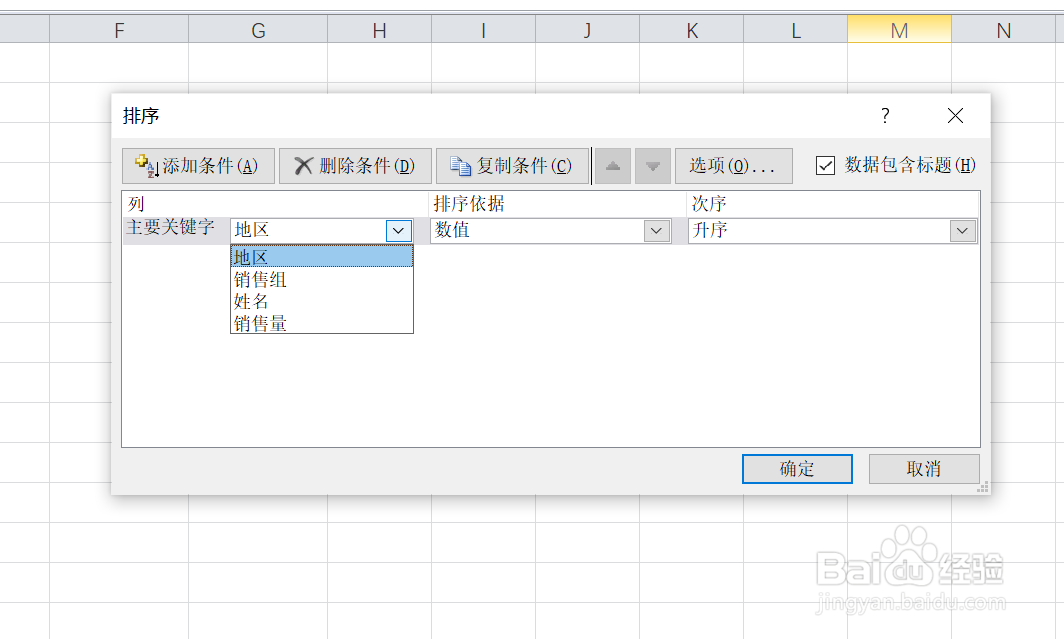The width and height of the screenshot is (1064, 639).
Task: Click the 取消 button
Action: [924, 469]
